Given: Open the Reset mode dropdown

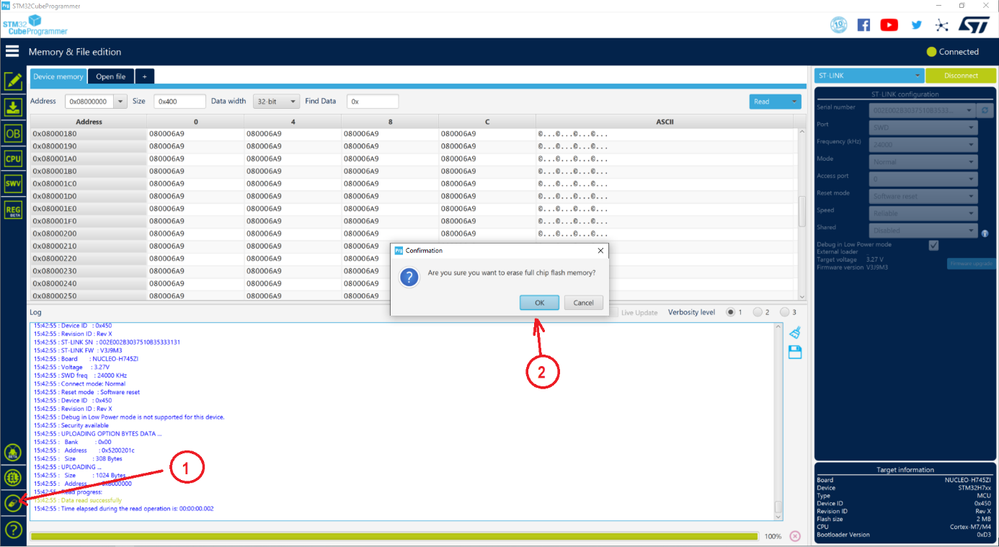Looking at the screenshot, I should click(923, 196).
